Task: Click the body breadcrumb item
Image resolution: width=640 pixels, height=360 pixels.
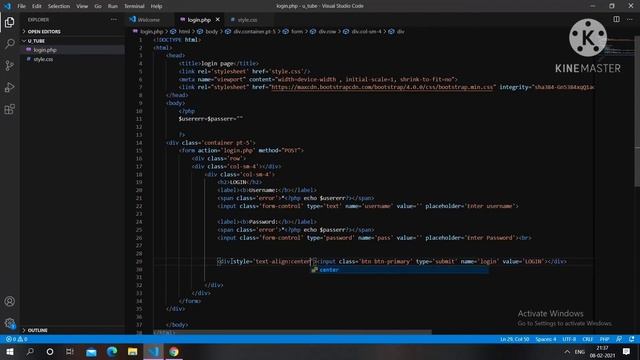Action: coord(211,31)
